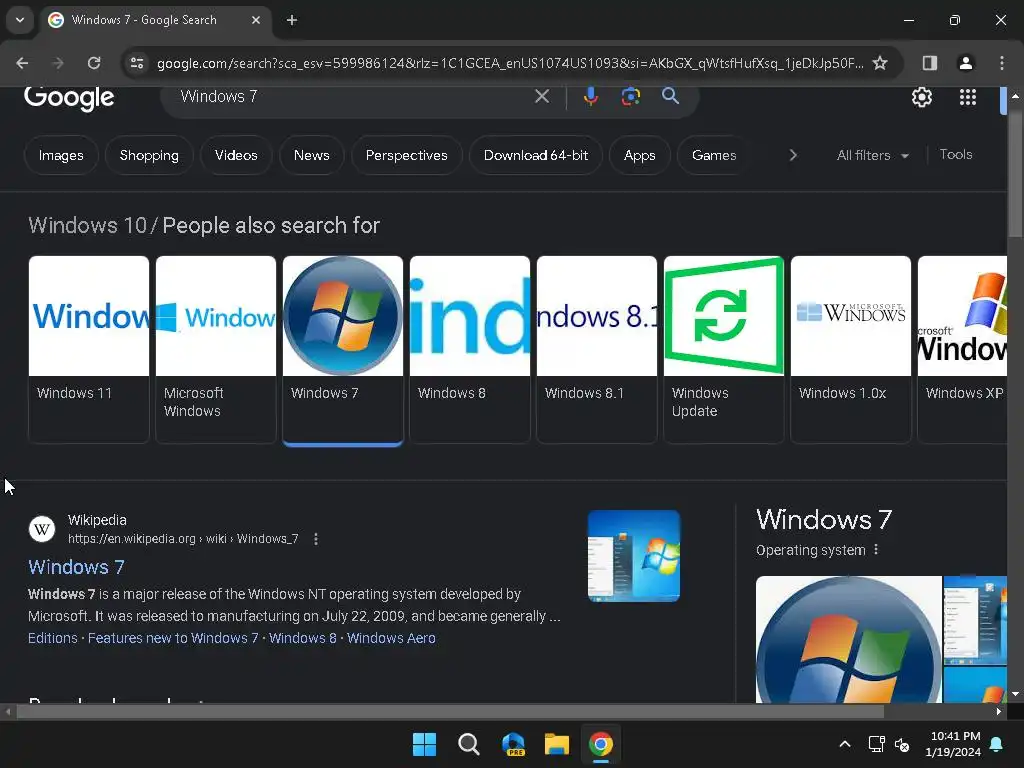1024x768 pixels.
Task: Open the Microsoft Windows card
Action: pyautogui.click(x=216, y=349)
